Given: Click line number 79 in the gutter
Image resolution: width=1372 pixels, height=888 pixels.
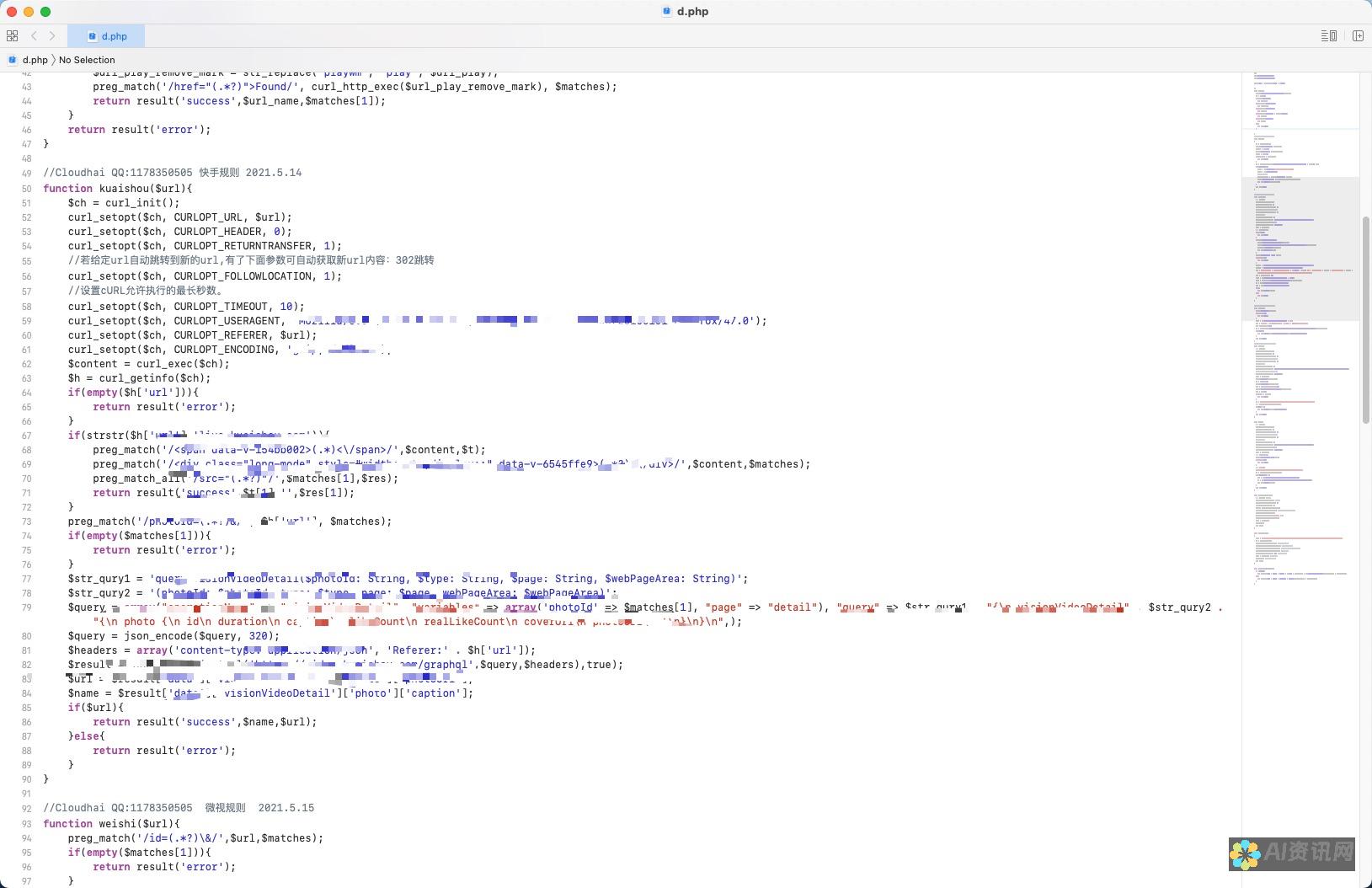Looking at the screenshot, I should coord(26,607).
